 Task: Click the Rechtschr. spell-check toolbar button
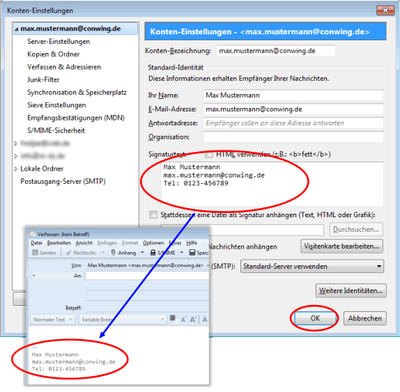[81, 253]
